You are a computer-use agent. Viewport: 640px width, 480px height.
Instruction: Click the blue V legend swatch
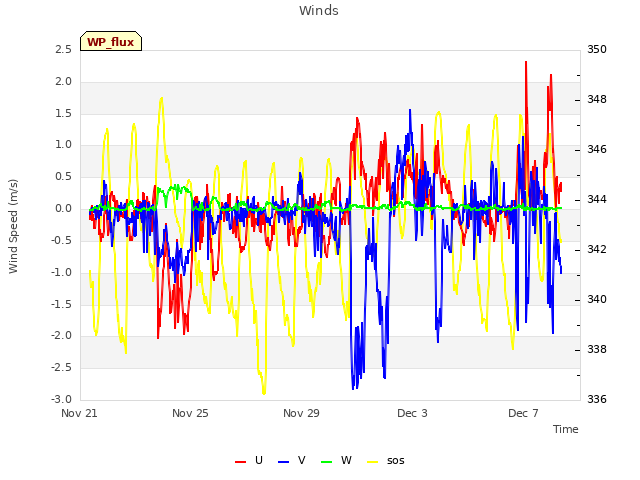pyautogui.click(x=283, y=462)
